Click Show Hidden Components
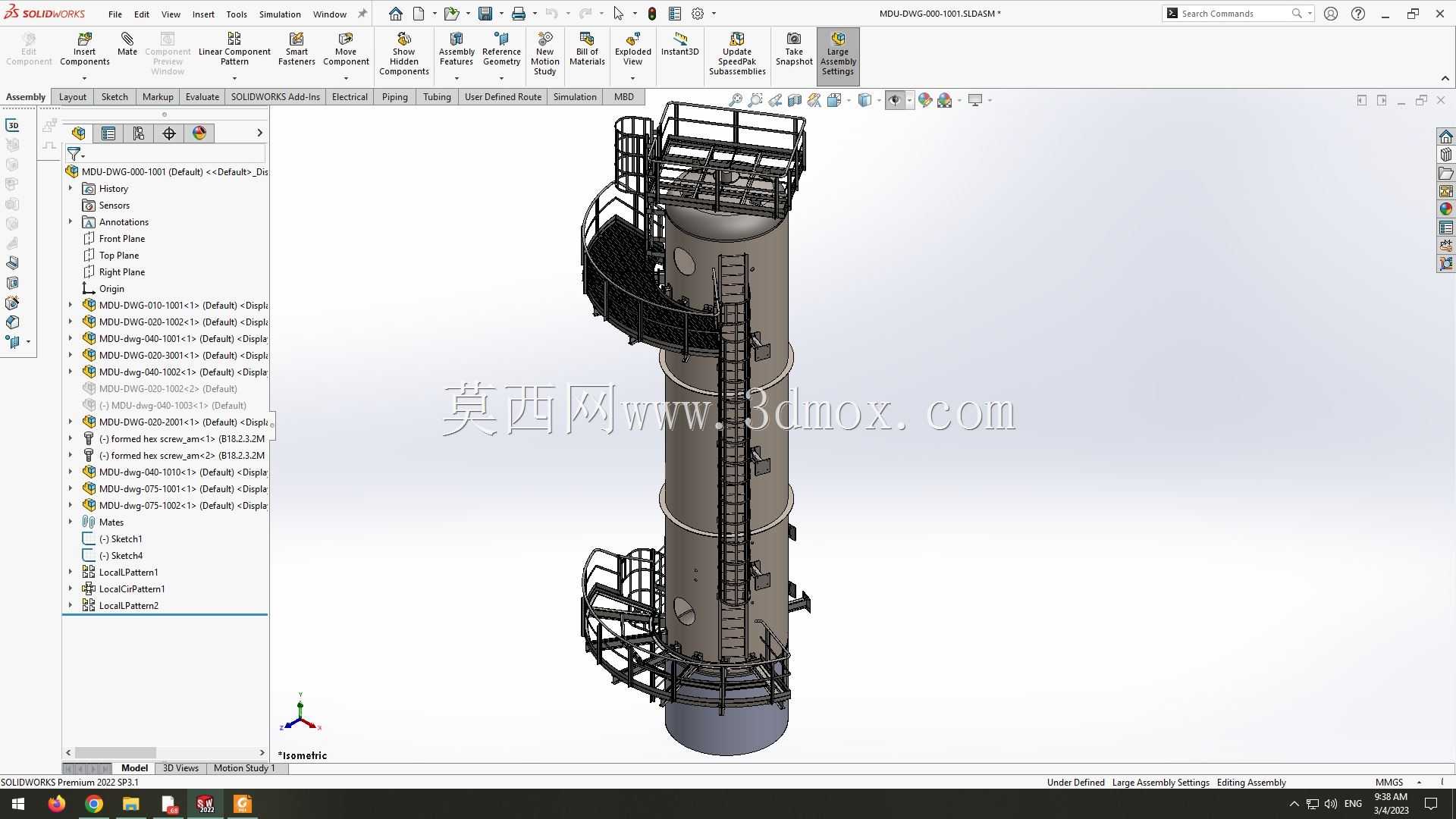Viewport: 1456px width, 819px height. point(404,54)
